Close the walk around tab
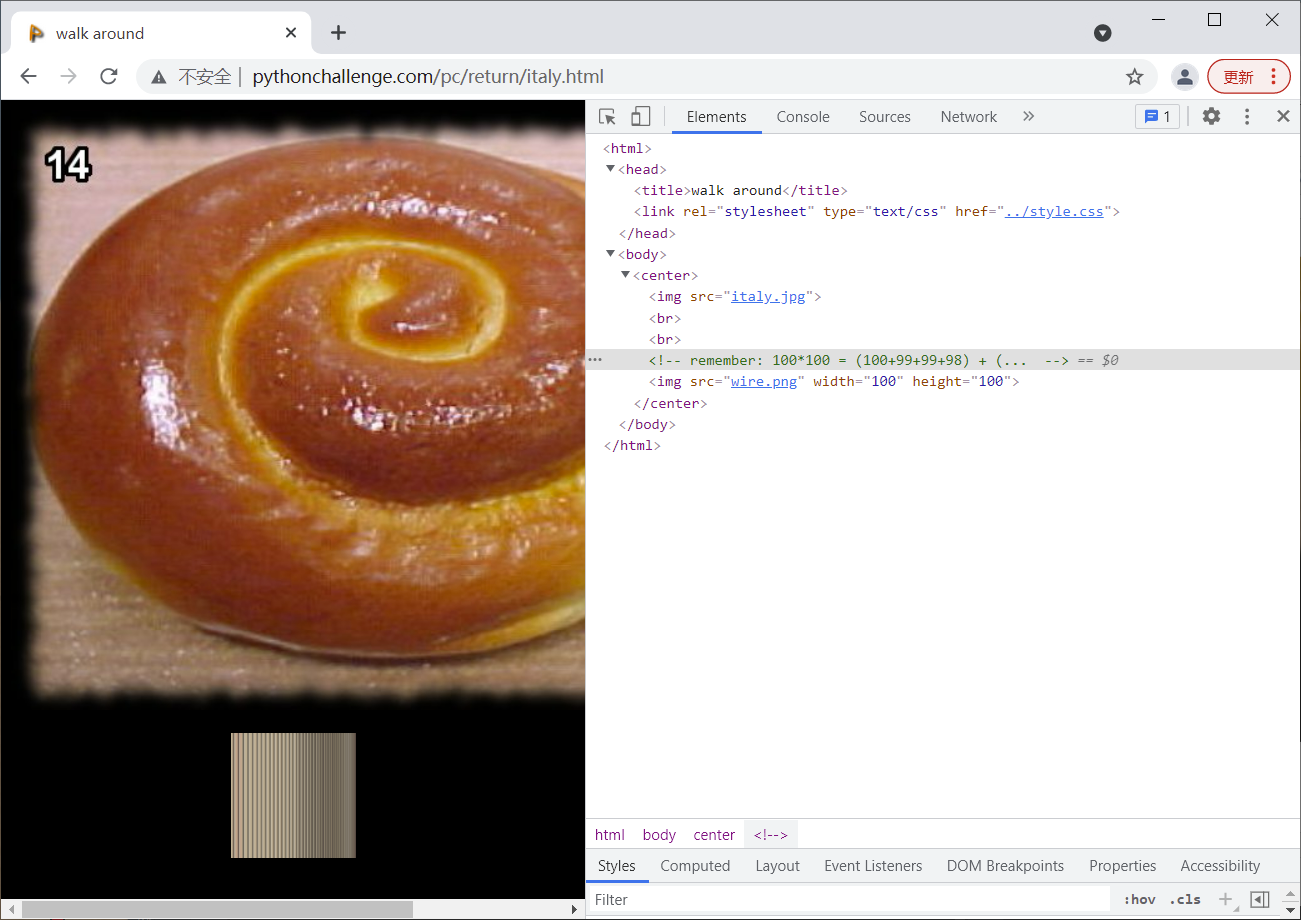Viewport: 1301px width, 920px height. (291, 33)
